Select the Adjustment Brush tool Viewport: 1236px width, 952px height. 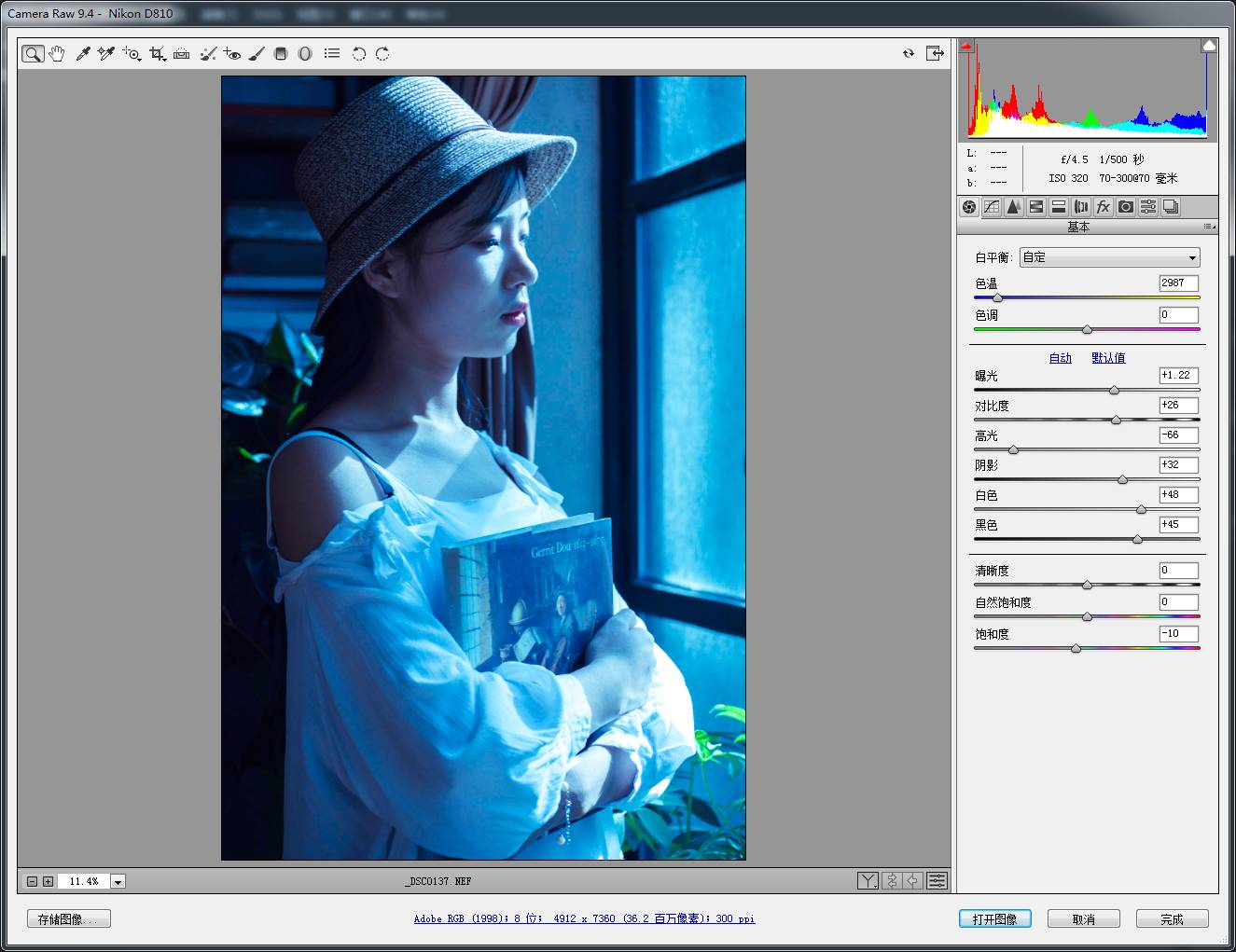(257, 54)
